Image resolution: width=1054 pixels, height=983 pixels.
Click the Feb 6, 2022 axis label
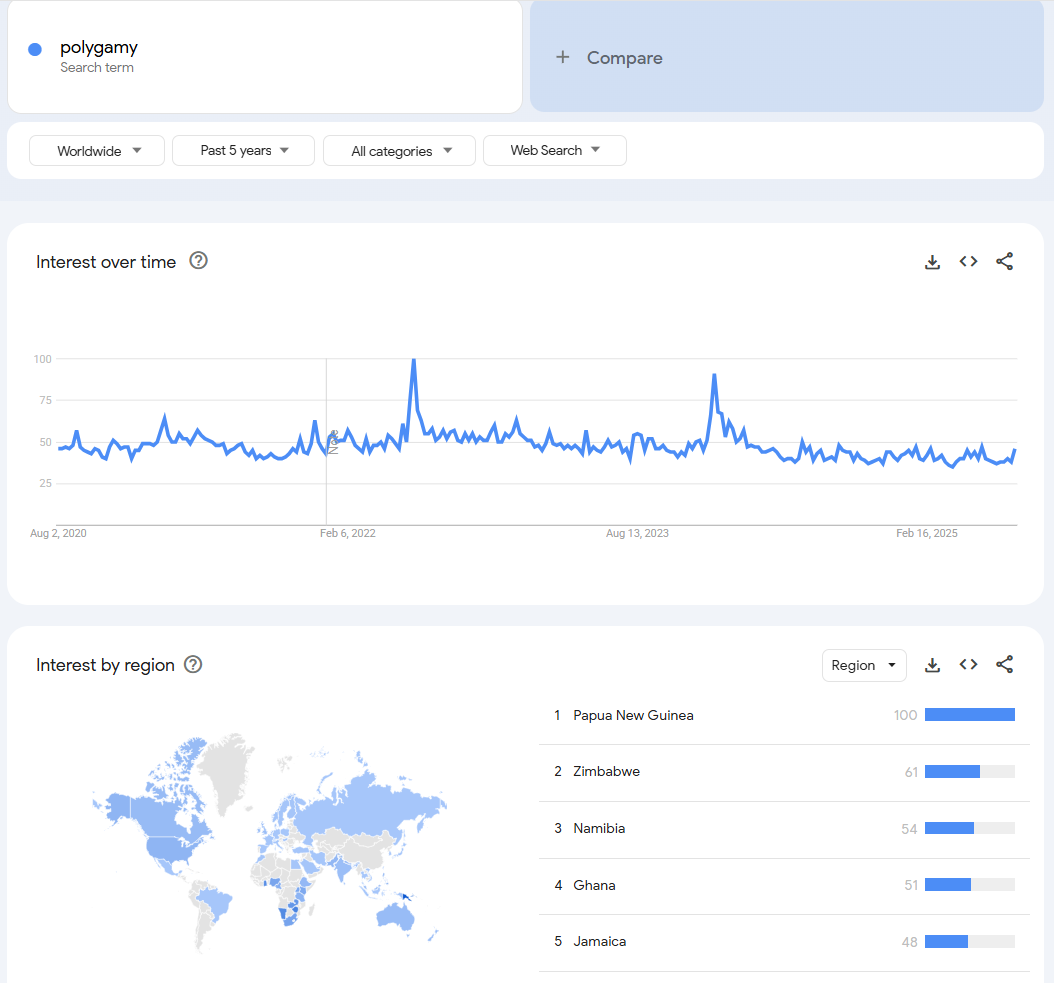point(348,533)
